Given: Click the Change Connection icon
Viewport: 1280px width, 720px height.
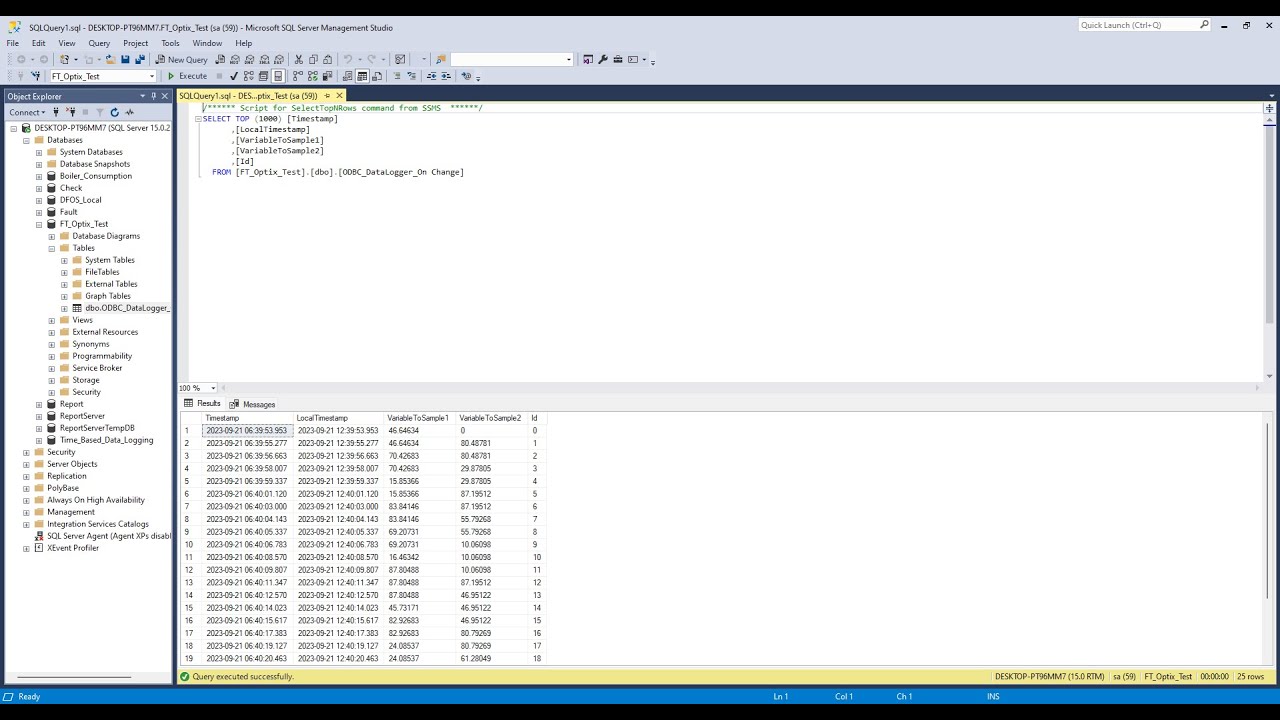Looking at the screenshot, I should pyautogui.click(x=36, y=76).
